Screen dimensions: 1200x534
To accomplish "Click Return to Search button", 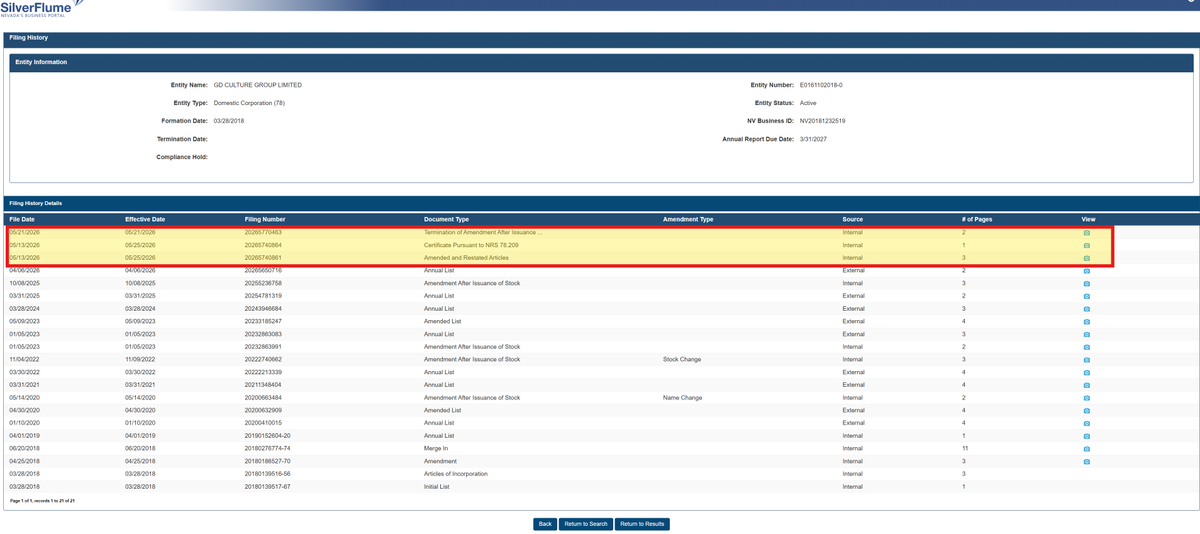I will [586, 524].
